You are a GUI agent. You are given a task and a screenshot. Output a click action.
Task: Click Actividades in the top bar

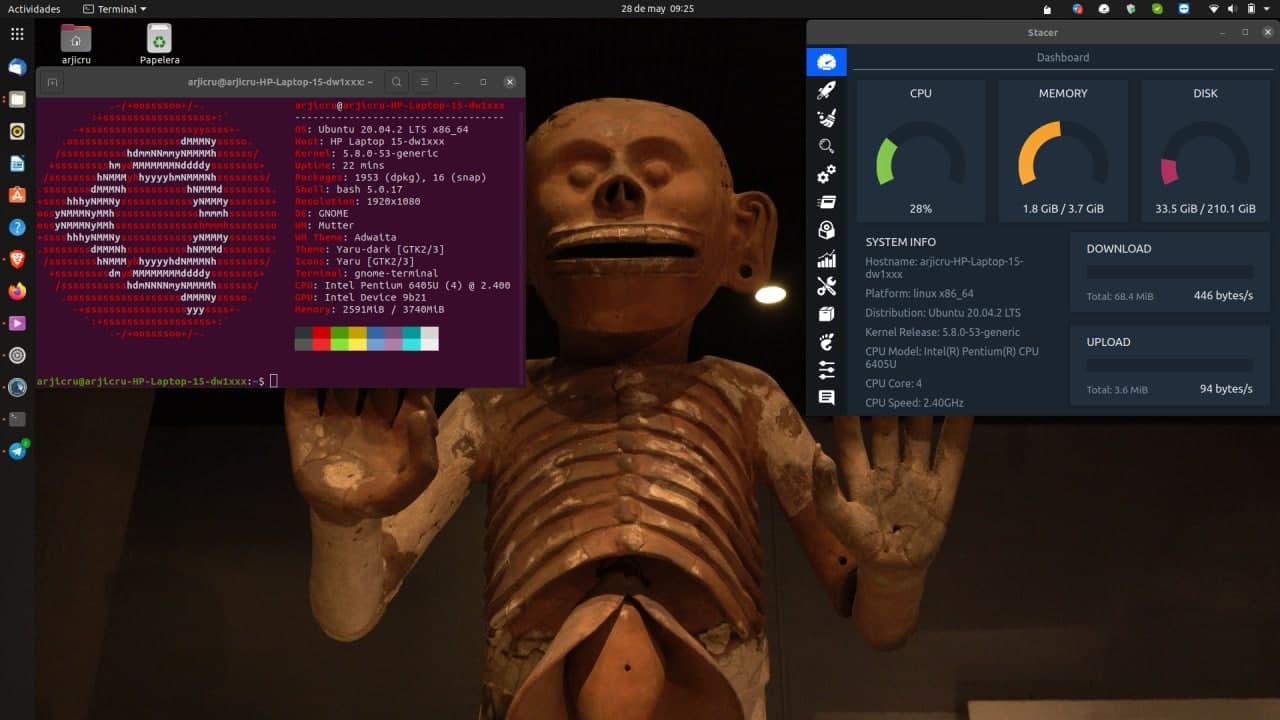[34, 9]
